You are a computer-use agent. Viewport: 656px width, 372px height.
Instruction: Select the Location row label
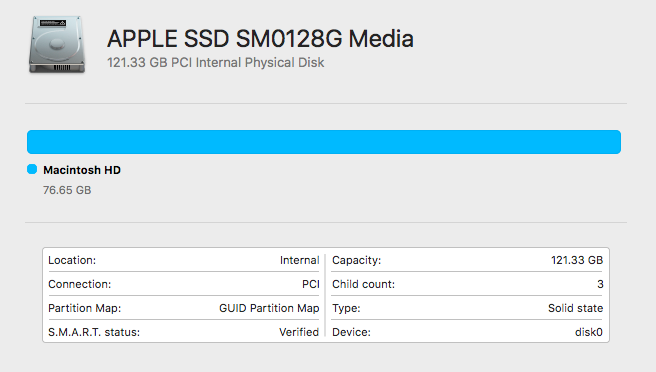point(72,260)
